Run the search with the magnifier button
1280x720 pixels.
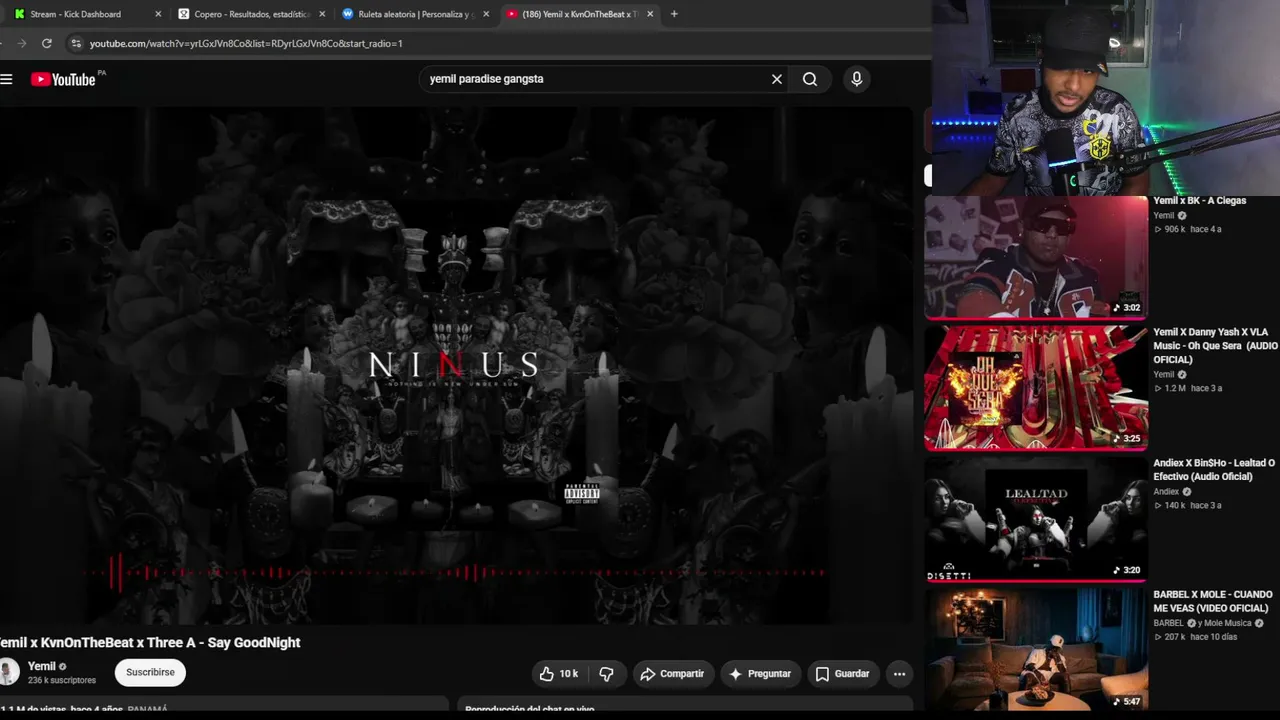tap(810, 79)
